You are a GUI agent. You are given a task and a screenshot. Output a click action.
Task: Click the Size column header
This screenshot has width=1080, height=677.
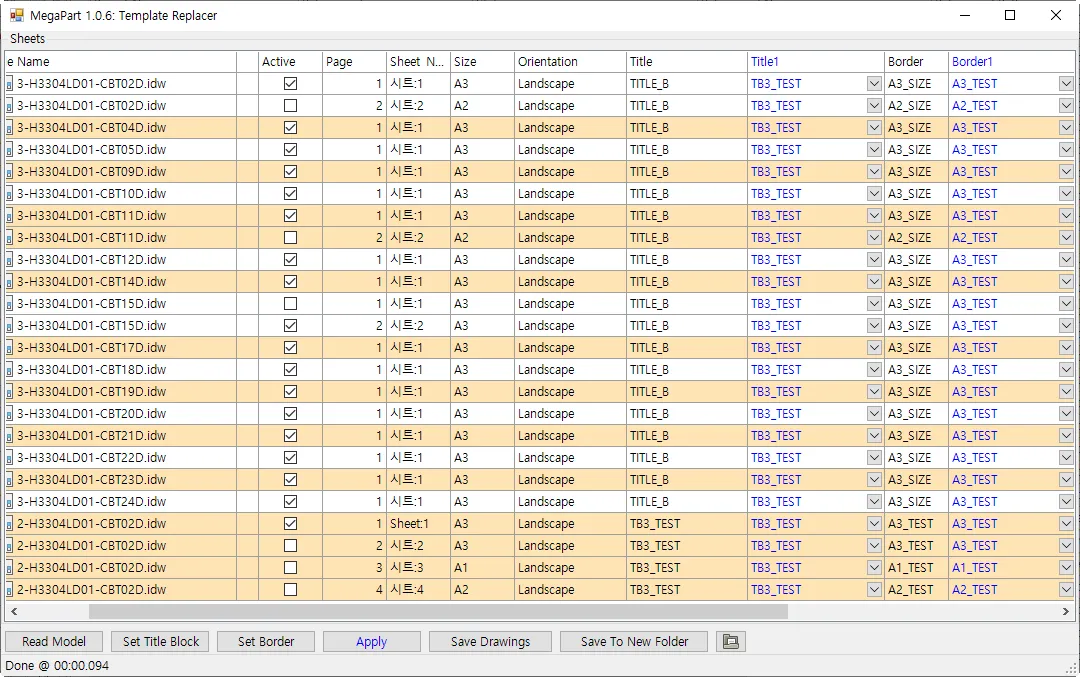coord(482,61)
